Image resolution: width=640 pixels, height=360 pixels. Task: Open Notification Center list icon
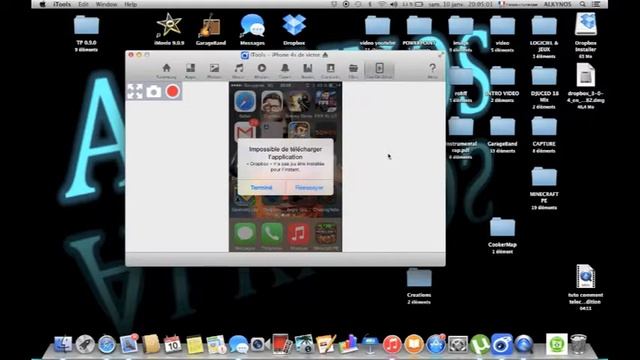tap(596, 4)
